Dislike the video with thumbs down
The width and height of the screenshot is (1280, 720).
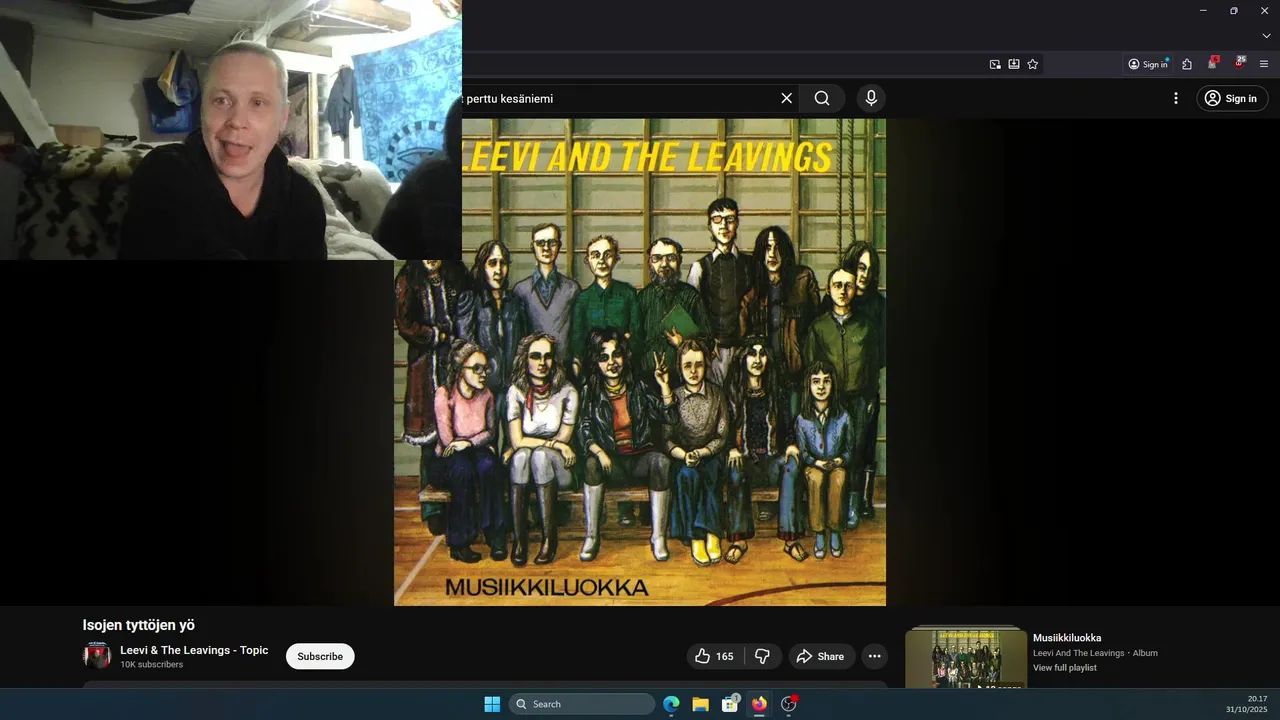click(762, 656)
